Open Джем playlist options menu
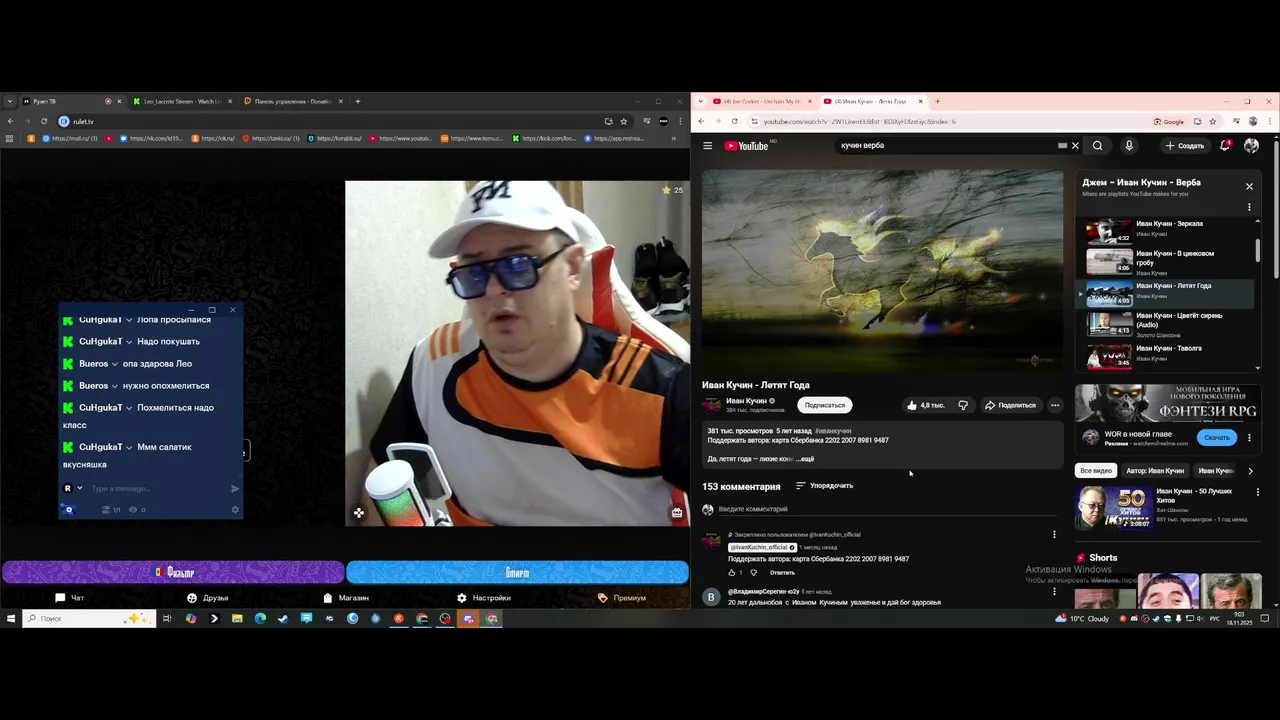 point(1249,207)
